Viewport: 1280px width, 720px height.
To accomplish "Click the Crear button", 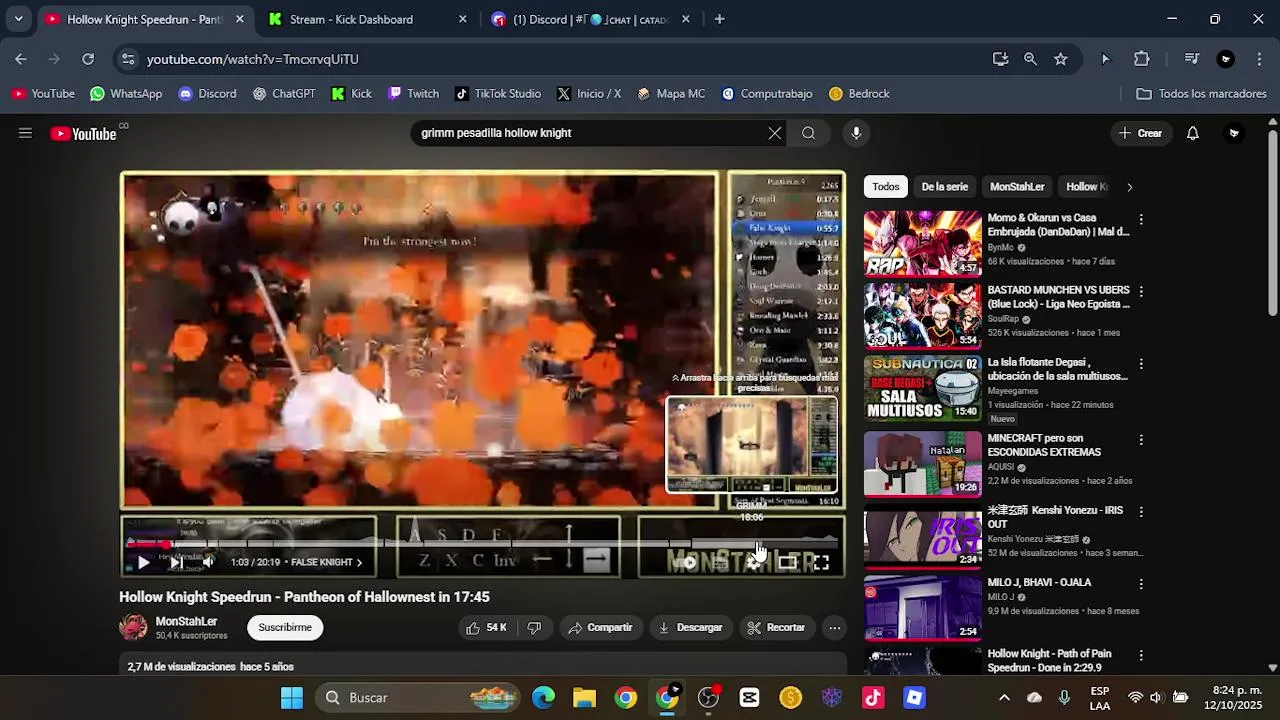I will click(1140, 133).
